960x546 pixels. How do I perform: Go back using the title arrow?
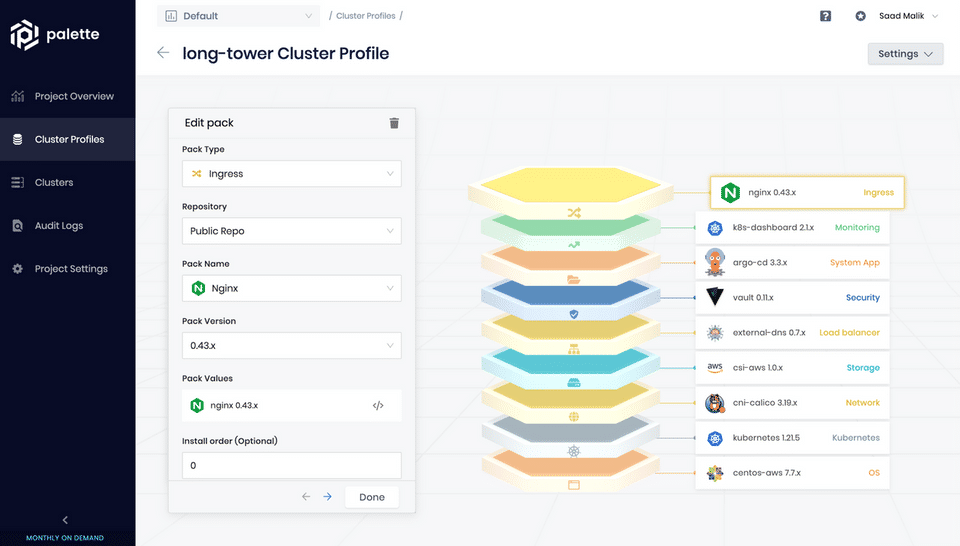click(163, 53)
